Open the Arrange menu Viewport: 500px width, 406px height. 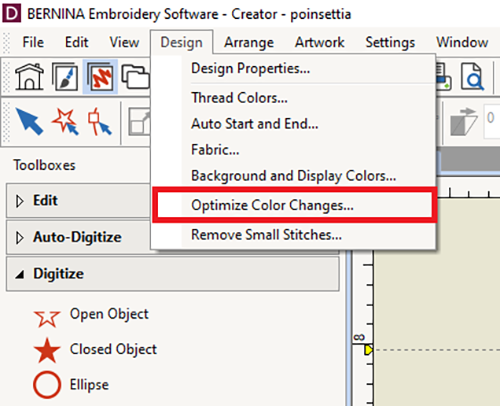pos(249,42)
